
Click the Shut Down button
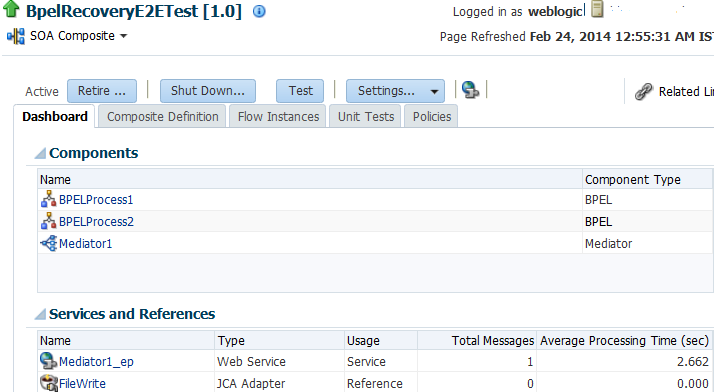coord(208,91)
